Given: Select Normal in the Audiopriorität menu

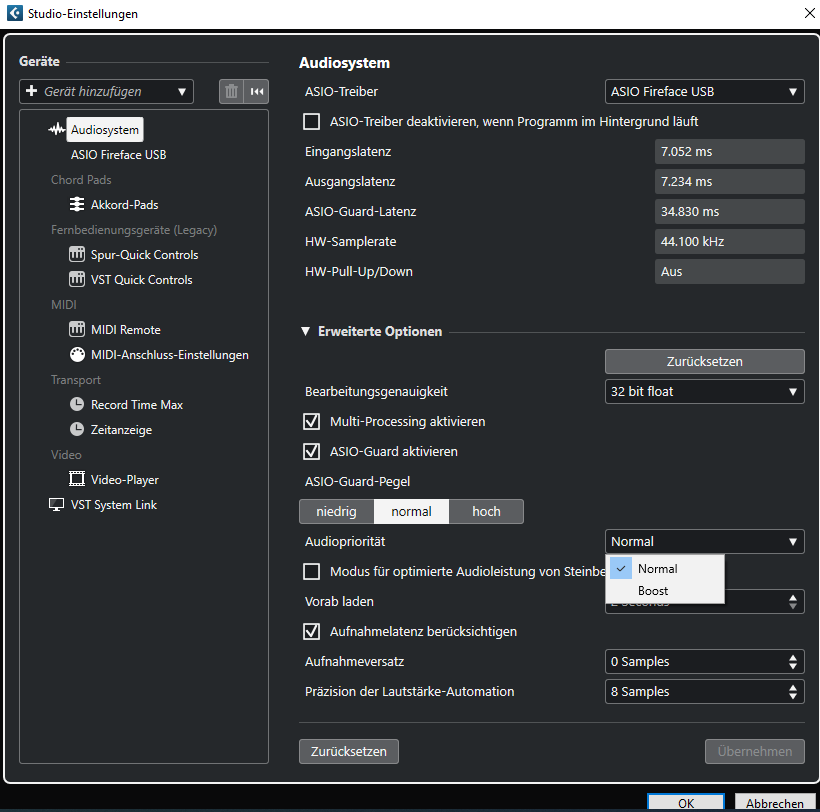Looking at the screenshot, I should point(657,569).
